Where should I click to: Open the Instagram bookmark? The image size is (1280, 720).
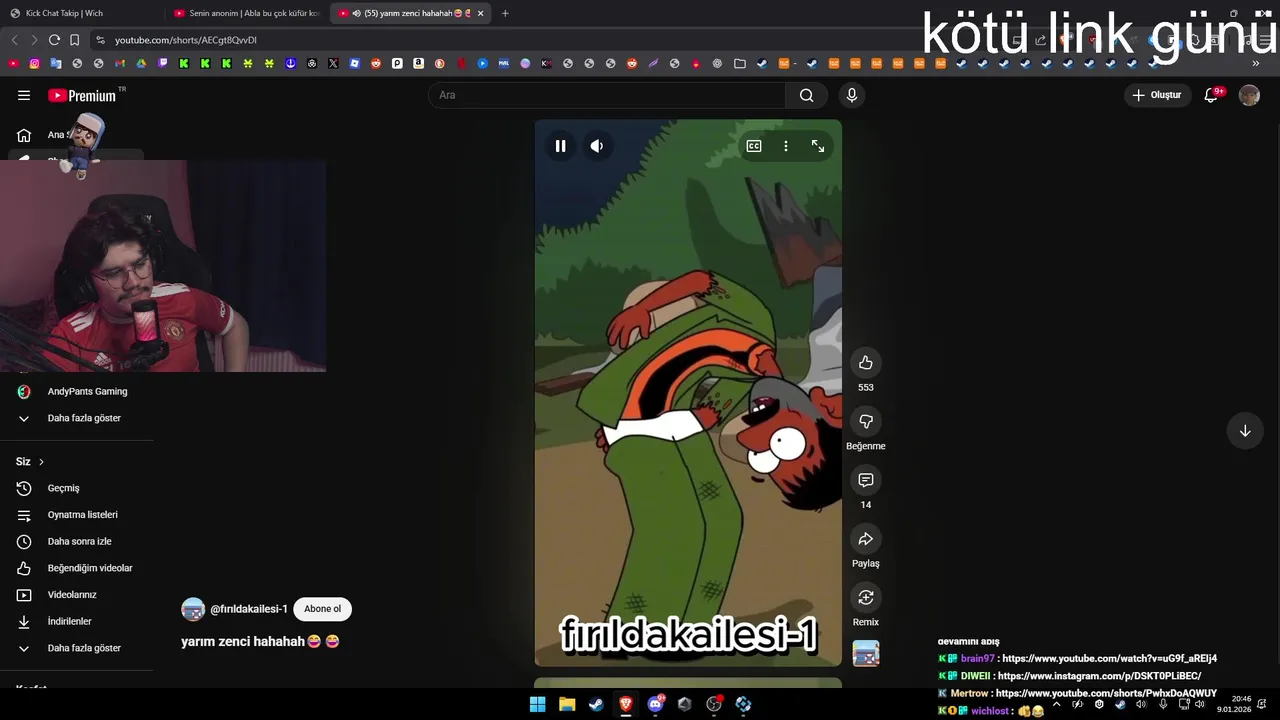pyautogui.click(x=34, y=64)
